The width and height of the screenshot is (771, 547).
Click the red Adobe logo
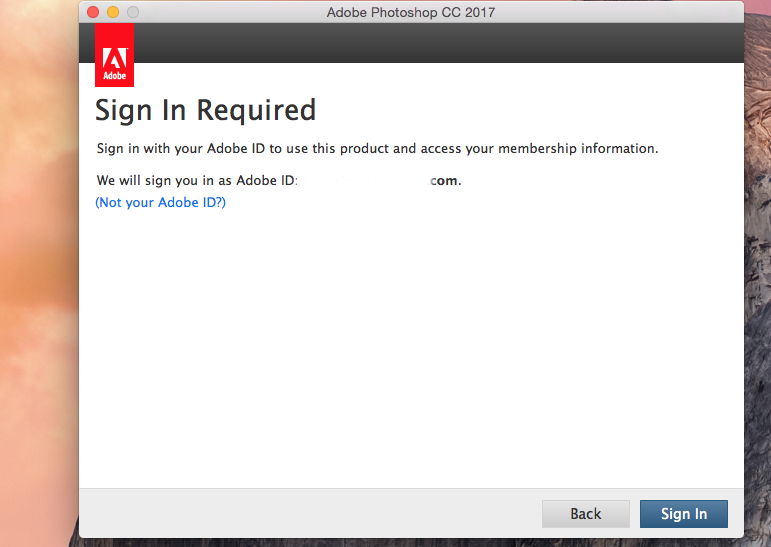(x=114, y=55)
